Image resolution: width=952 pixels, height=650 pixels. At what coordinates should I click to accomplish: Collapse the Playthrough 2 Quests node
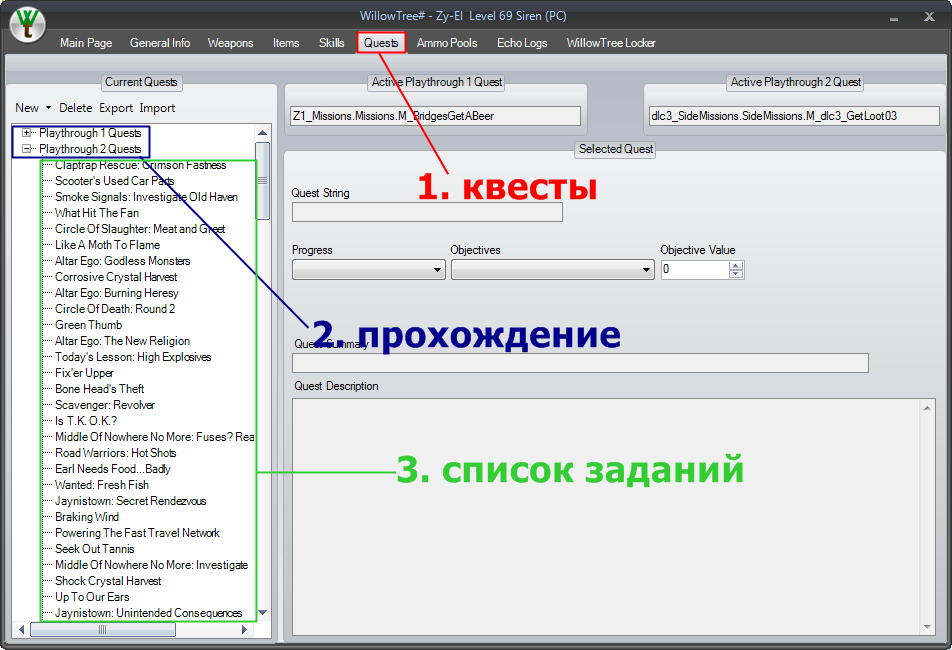tap(26, 149)
